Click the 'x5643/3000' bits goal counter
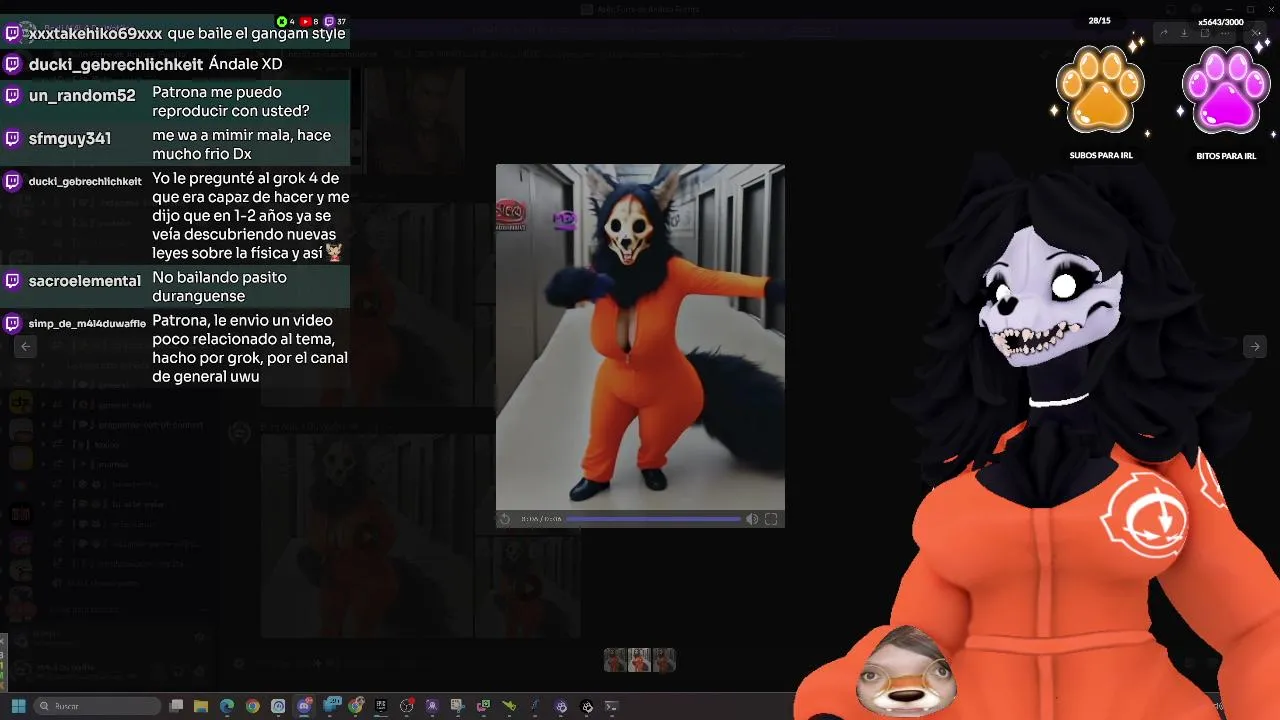 pyautogui.click(x=1221, y=22)
